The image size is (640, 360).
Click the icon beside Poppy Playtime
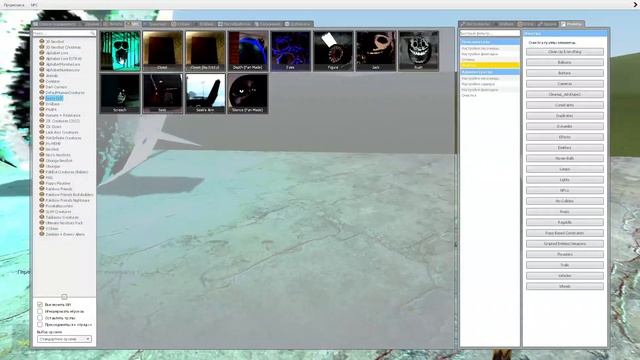42,183
